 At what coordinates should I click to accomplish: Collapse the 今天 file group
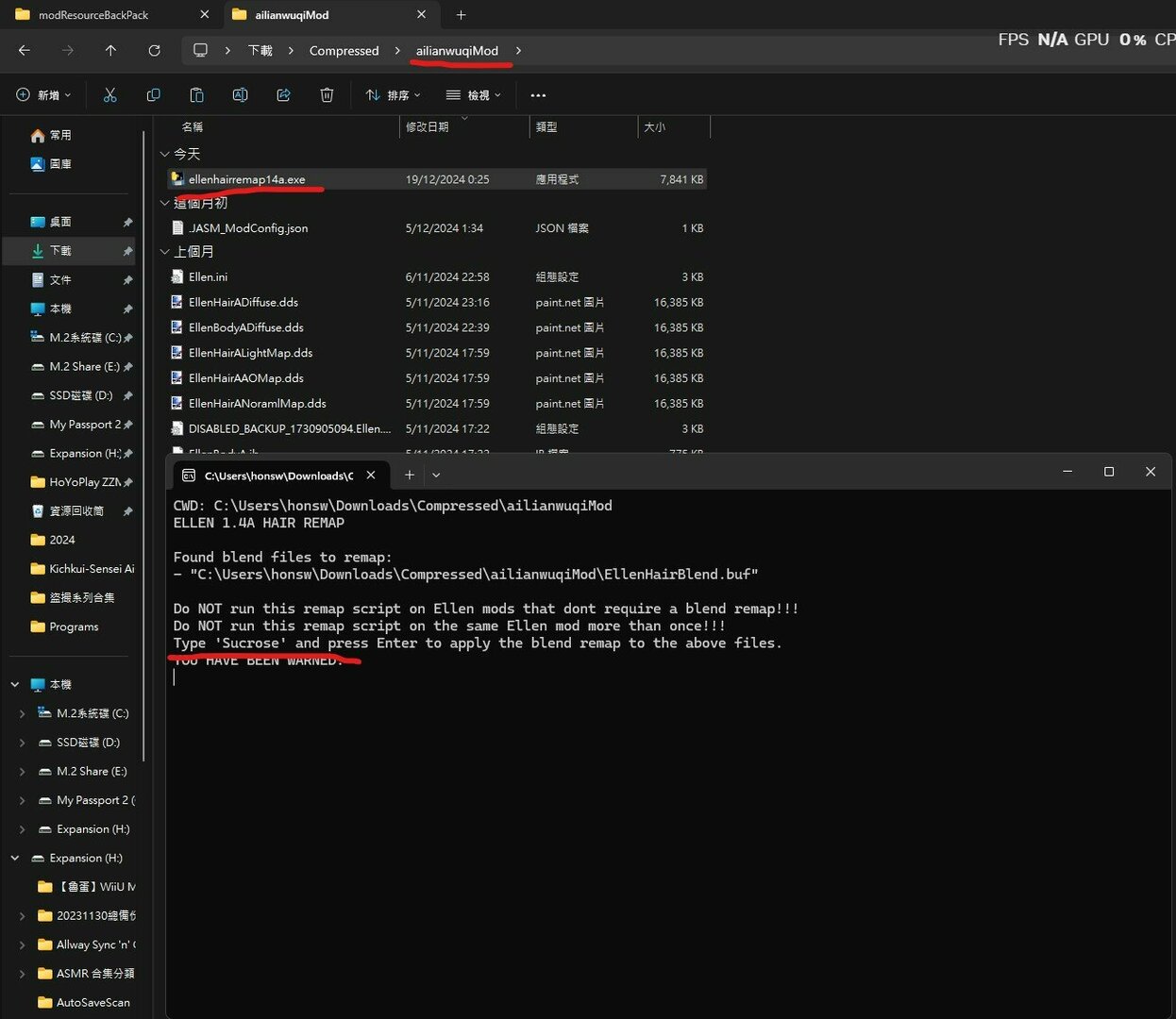(165, 153)
